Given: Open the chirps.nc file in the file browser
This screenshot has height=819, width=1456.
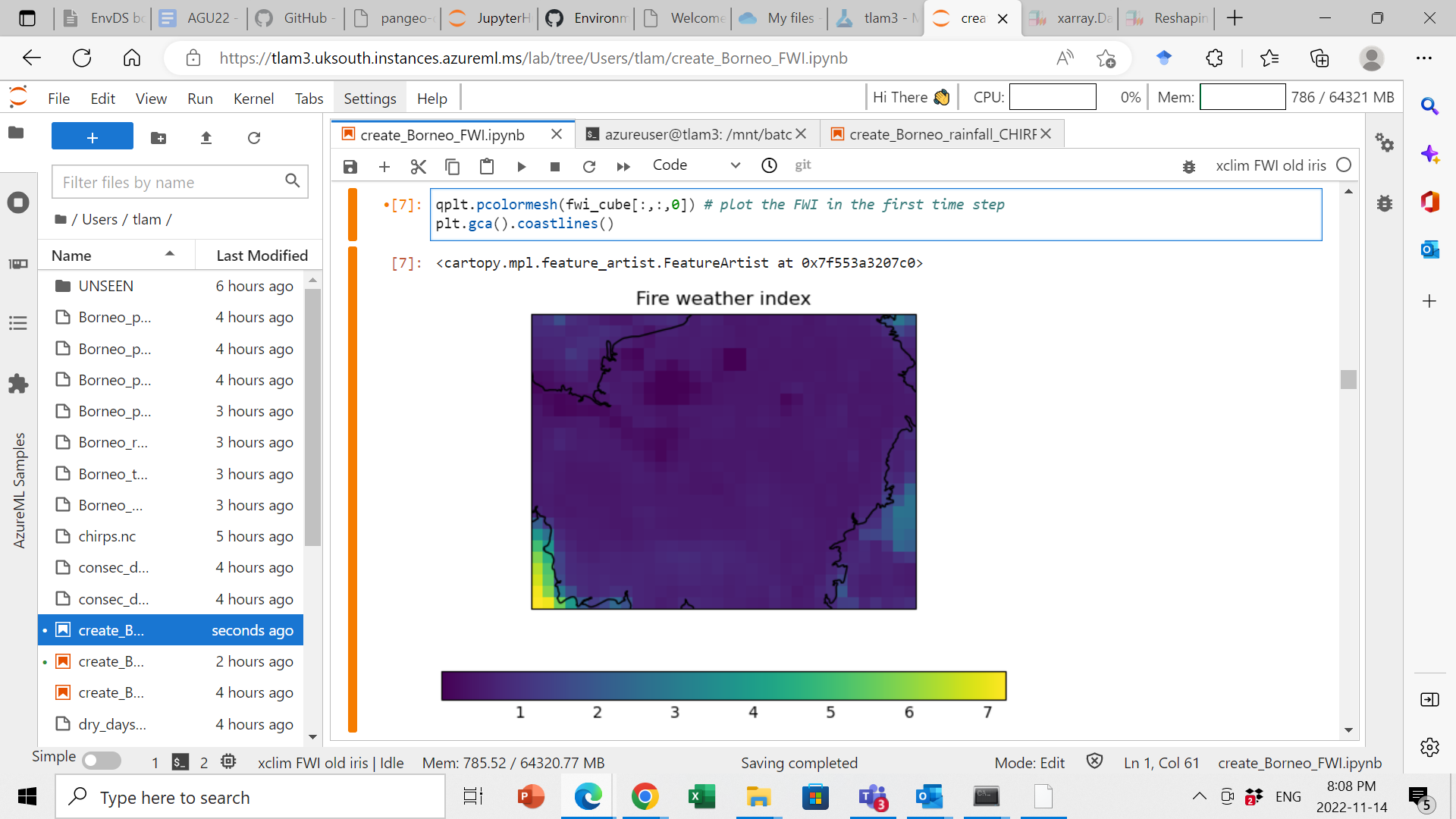Looking at the screenshot, I should tap(107, 536).
